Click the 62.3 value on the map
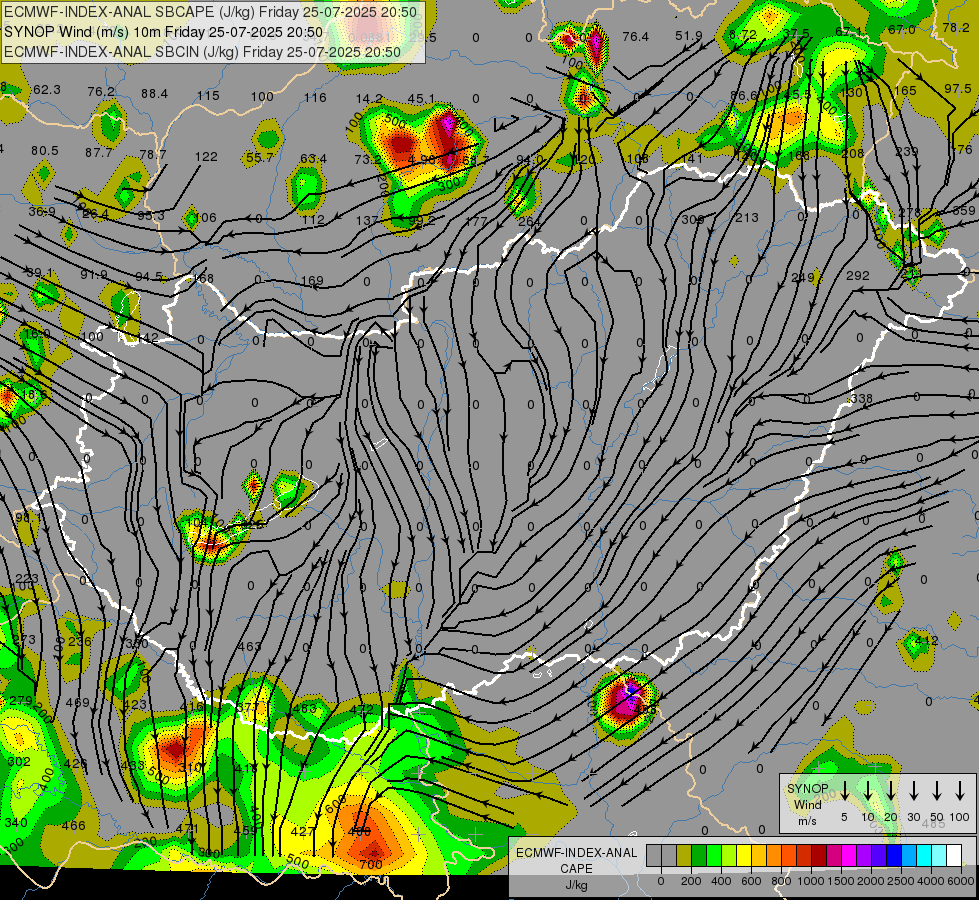The height and width of the screenshot is (900, 979). pyautogui.click(x=47, y=90)
